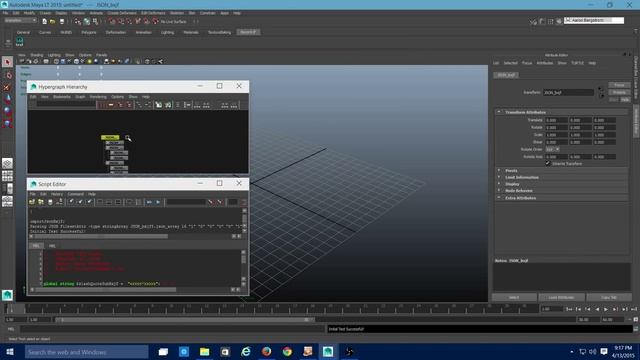Viewport: 640px width, 360px height.
Task: Pick the Paint selection tool in the toolbox
Action: click(7, 87)
